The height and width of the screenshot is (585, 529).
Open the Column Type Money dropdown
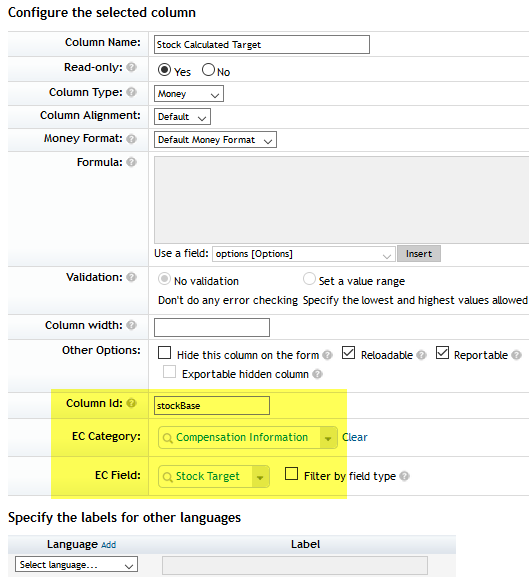[189, 94]
